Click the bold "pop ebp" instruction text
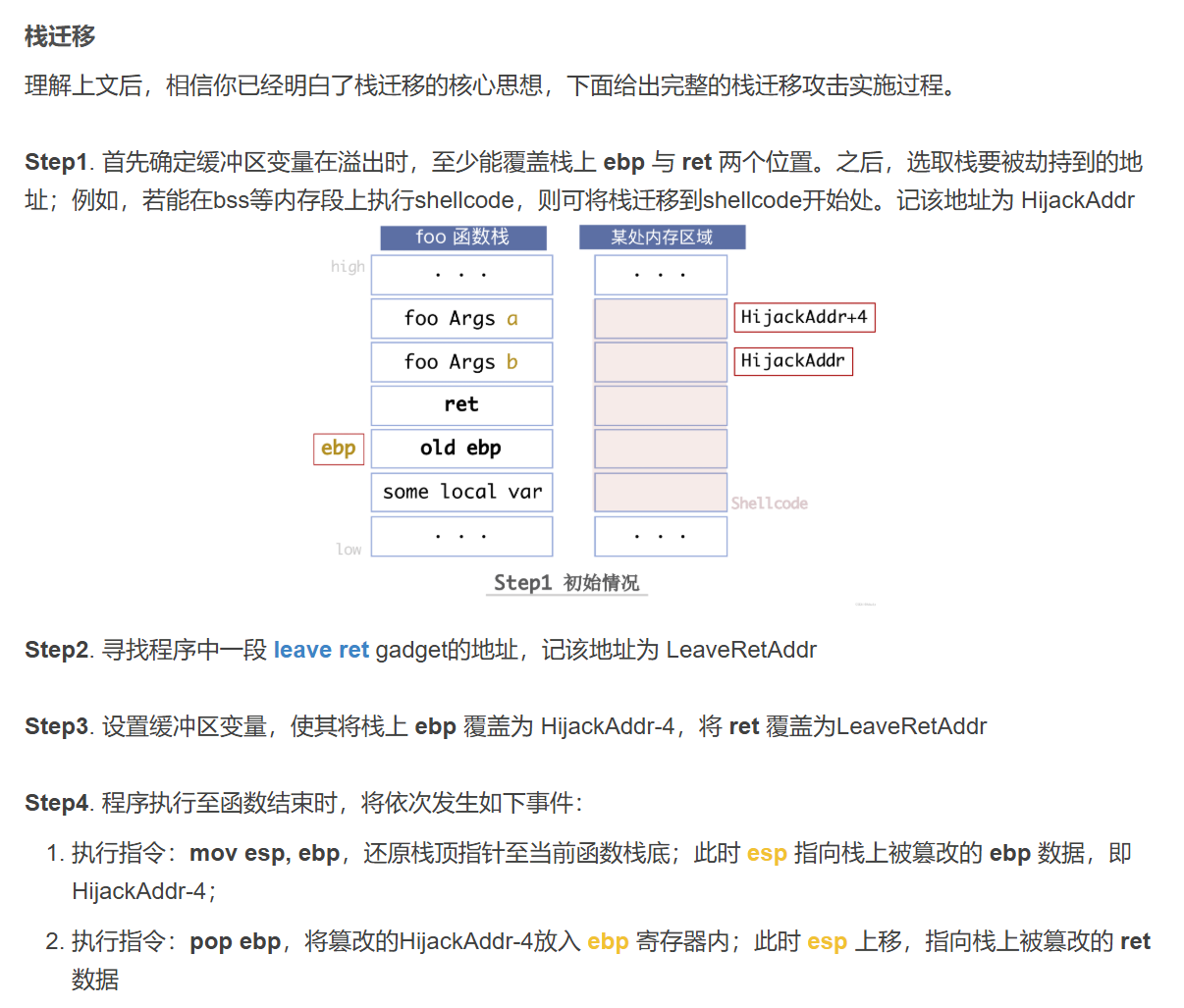Viewport: 1184px width, 1008px height. tap(236, 941)
